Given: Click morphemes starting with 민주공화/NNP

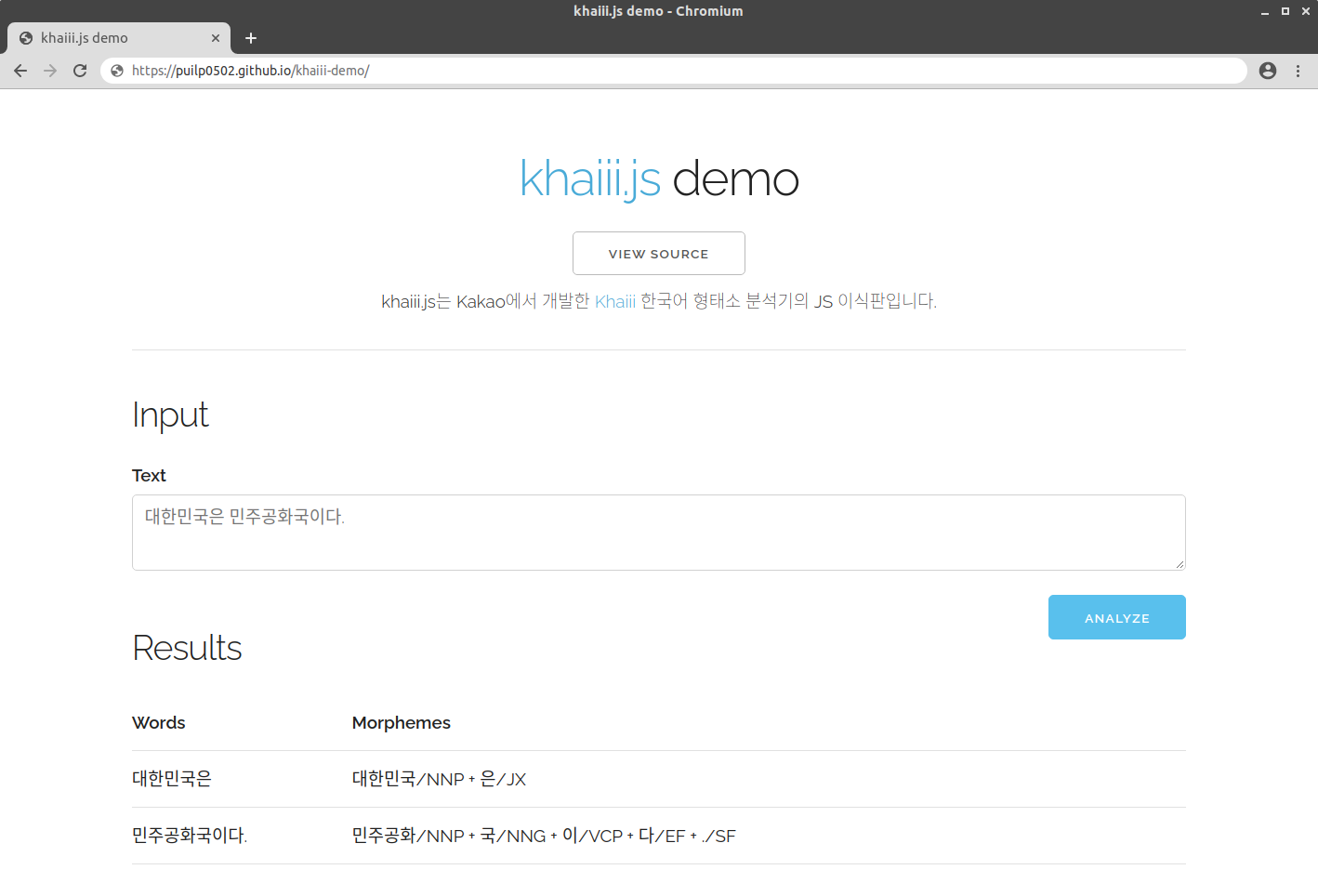Looking at the screenshot, I should coord(544,836).
